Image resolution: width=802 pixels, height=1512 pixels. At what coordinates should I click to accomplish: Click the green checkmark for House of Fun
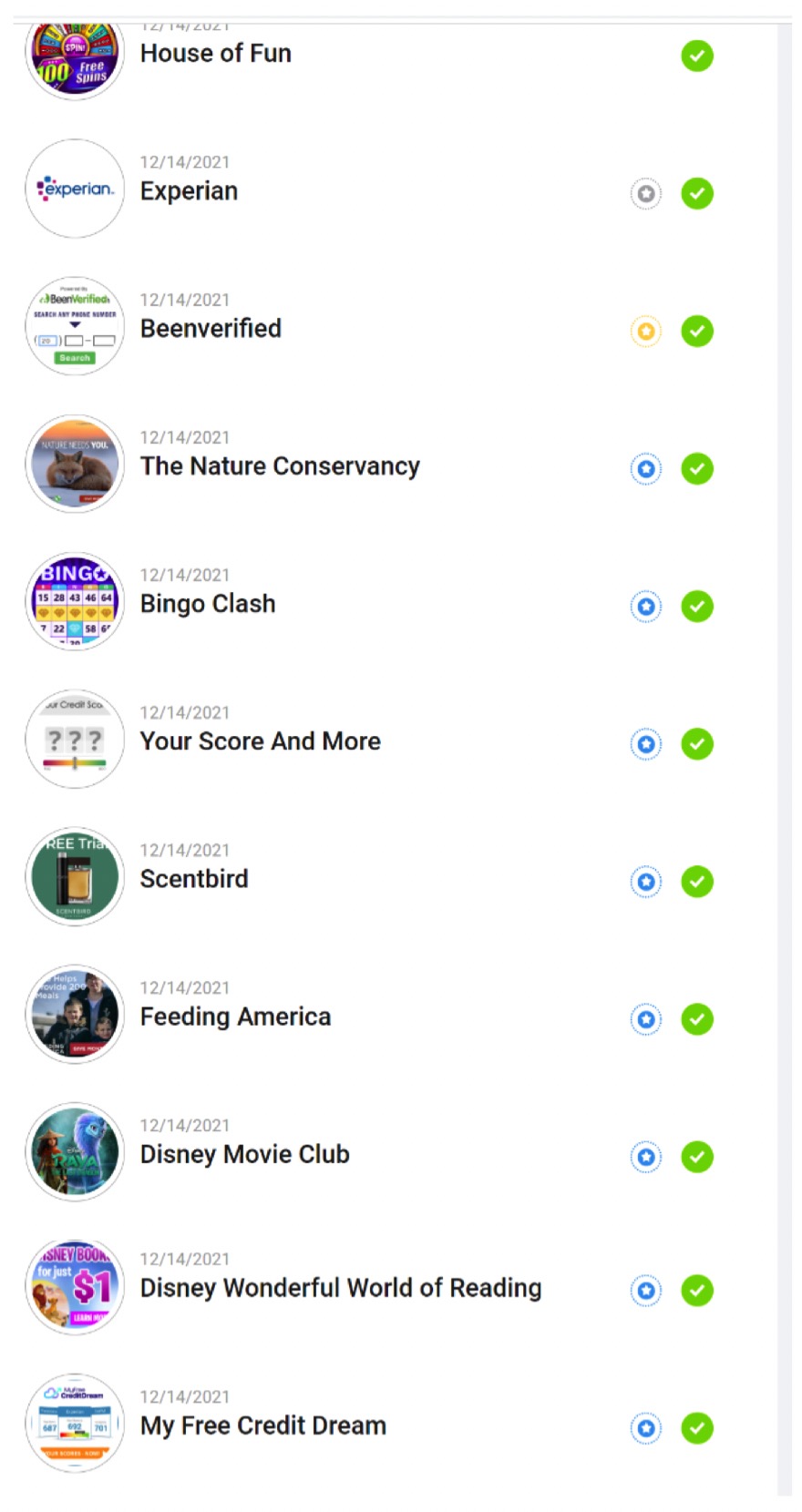[697, 56]
